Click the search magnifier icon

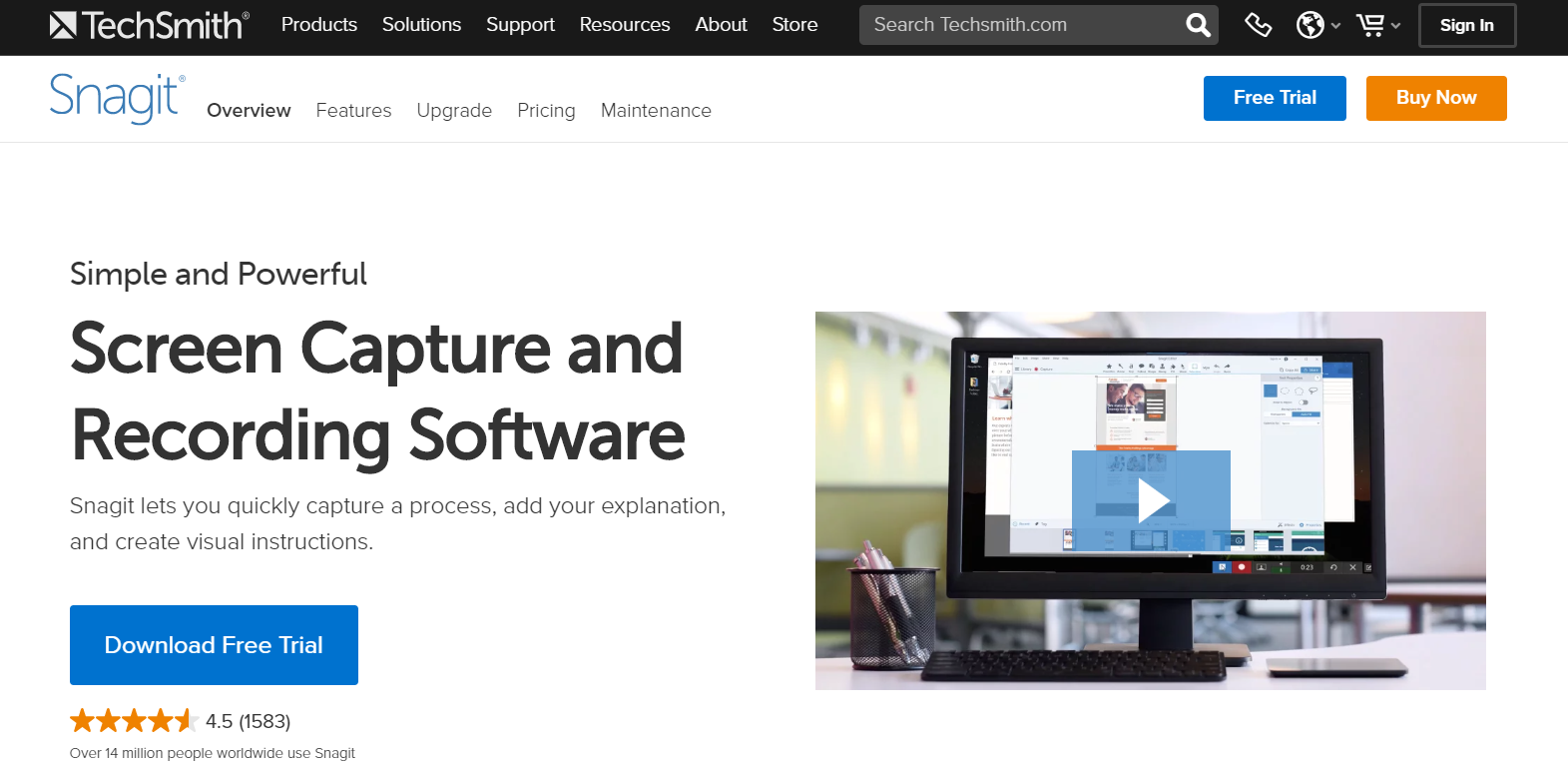point(1198,25)
